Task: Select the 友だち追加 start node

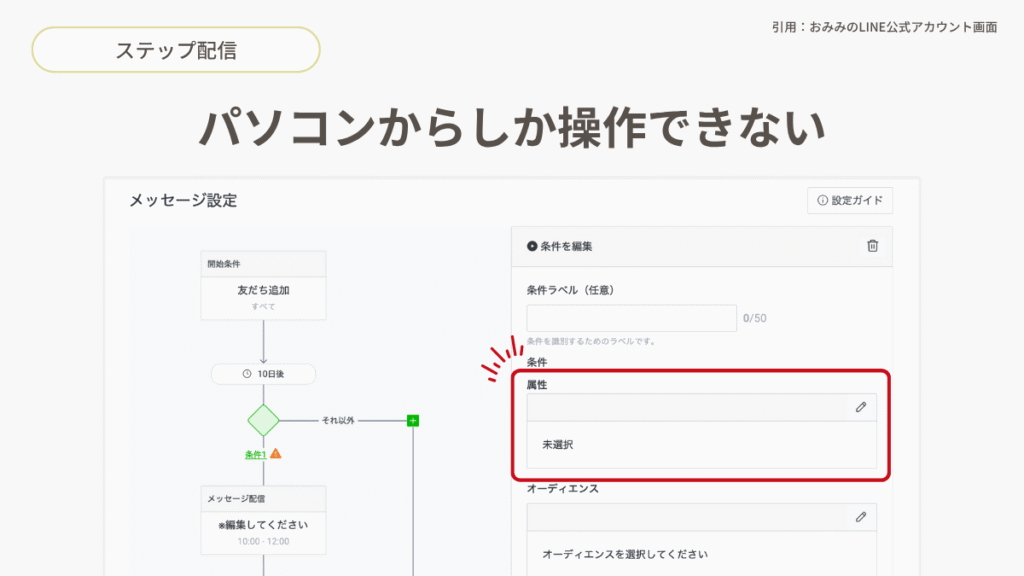Action: tap(263, 297)
